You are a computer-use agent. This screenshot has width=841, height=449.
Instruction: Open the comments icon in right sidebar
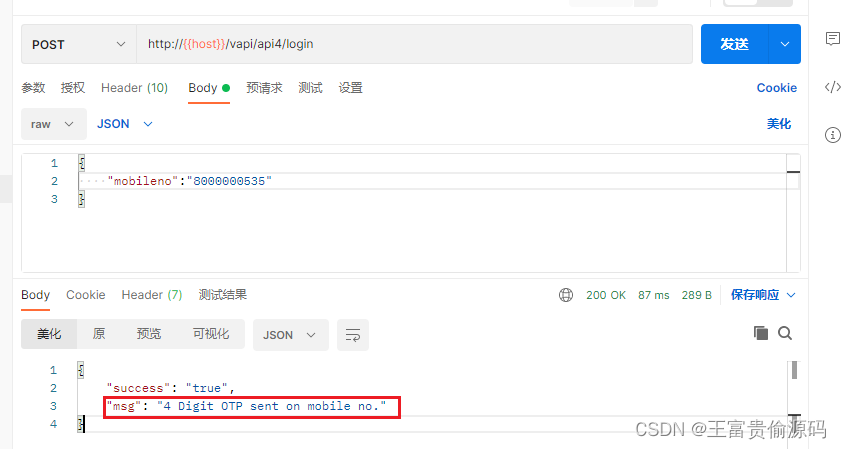(832, 39)
